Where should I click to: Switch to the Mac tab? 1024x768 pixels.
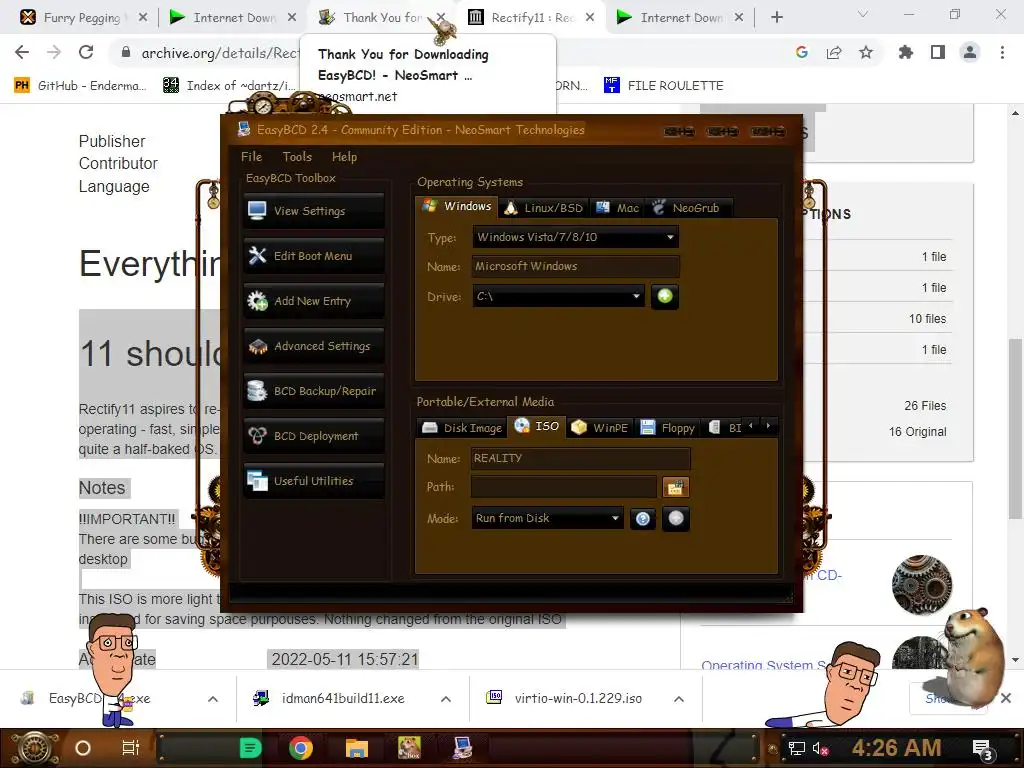(x=617, y=208)
